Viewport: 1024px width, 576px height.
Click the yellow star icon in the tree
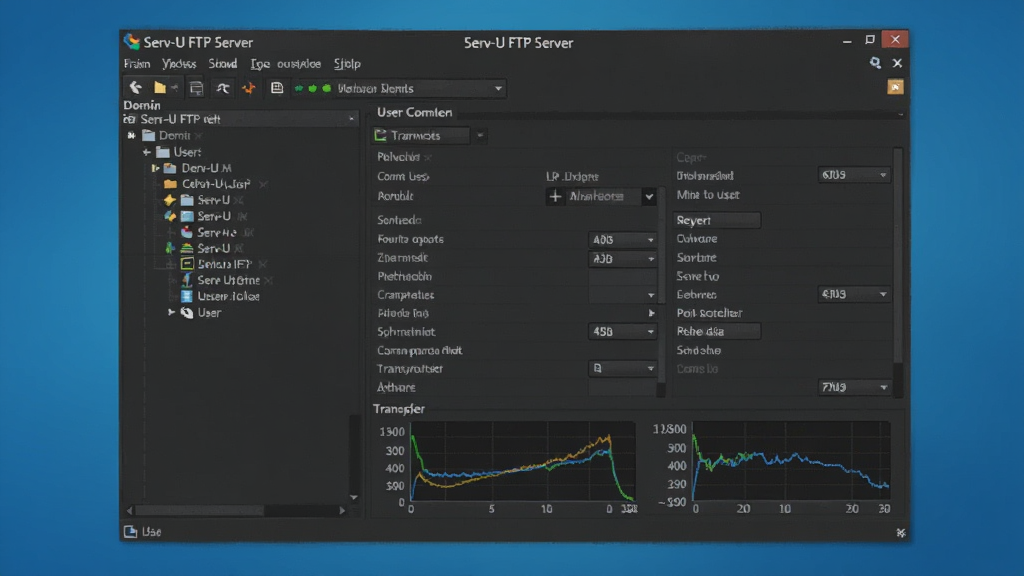coord(169,200)
